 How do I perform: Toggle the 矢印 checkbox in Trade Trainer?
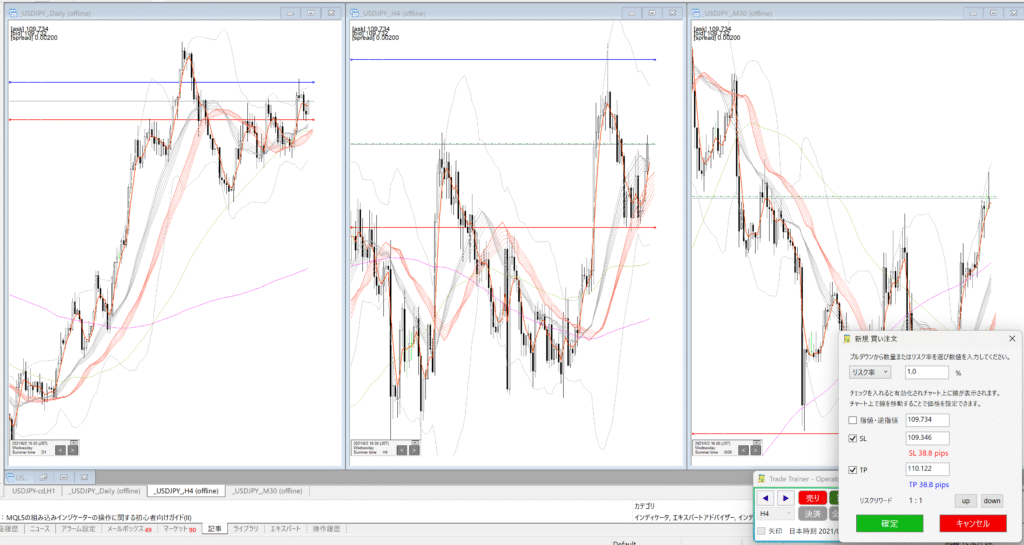(761, 531)
